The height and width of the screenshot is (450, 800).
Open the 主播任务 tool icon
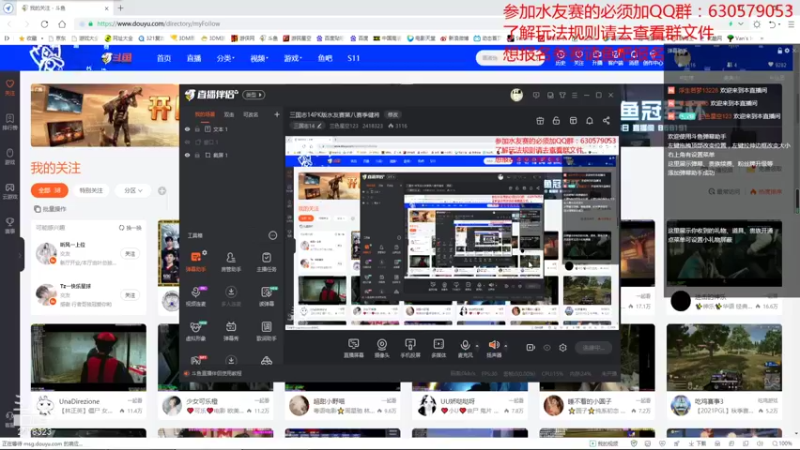(x=266, y=257)
